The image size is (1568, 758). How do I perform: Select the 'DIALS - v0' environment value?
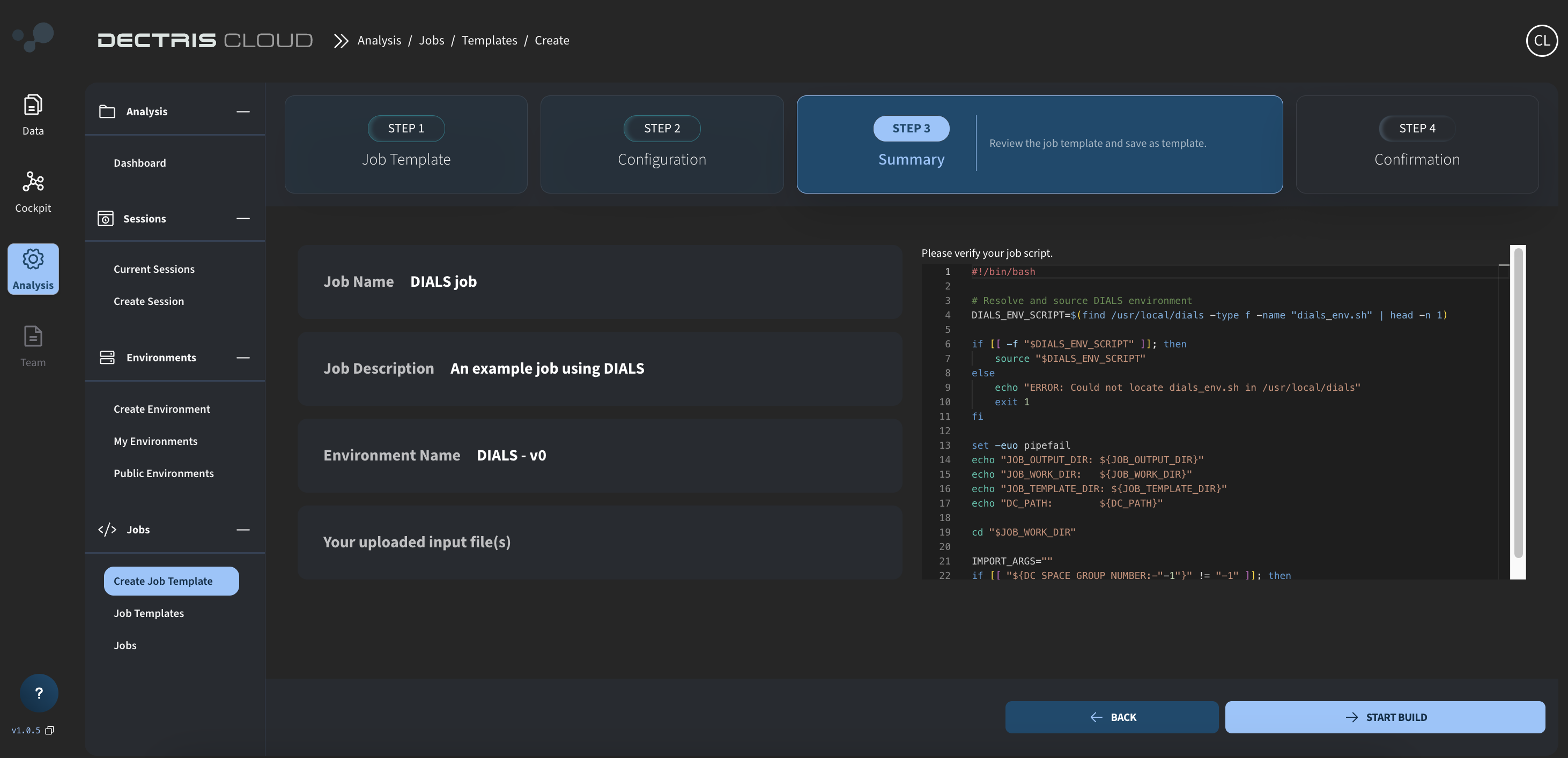click(x=511, y=456)
